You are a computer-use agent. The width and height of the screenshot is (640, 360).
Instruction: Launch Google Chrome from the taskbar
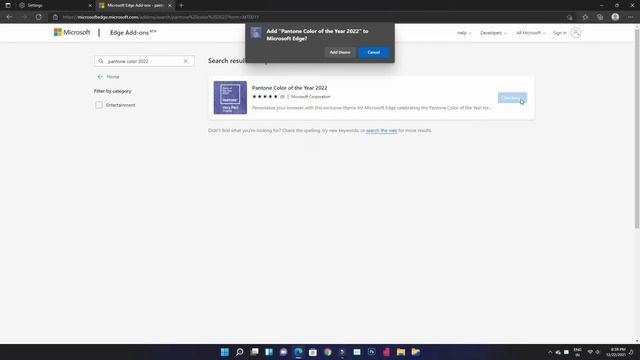click(x=328, y=352)
